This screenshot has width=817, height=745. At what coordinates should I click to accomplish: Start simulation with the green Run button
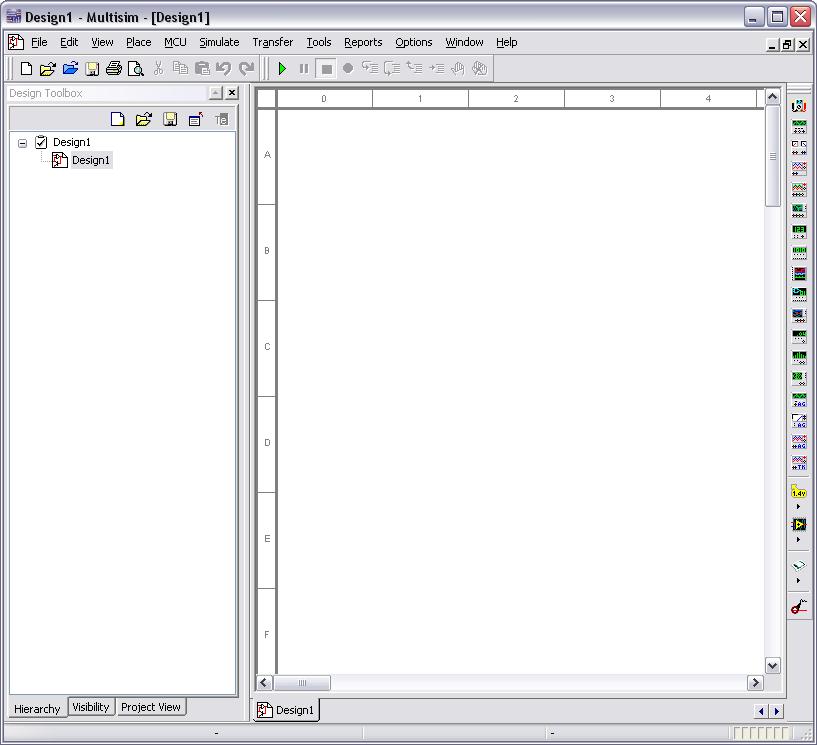[x=282, y=69]
